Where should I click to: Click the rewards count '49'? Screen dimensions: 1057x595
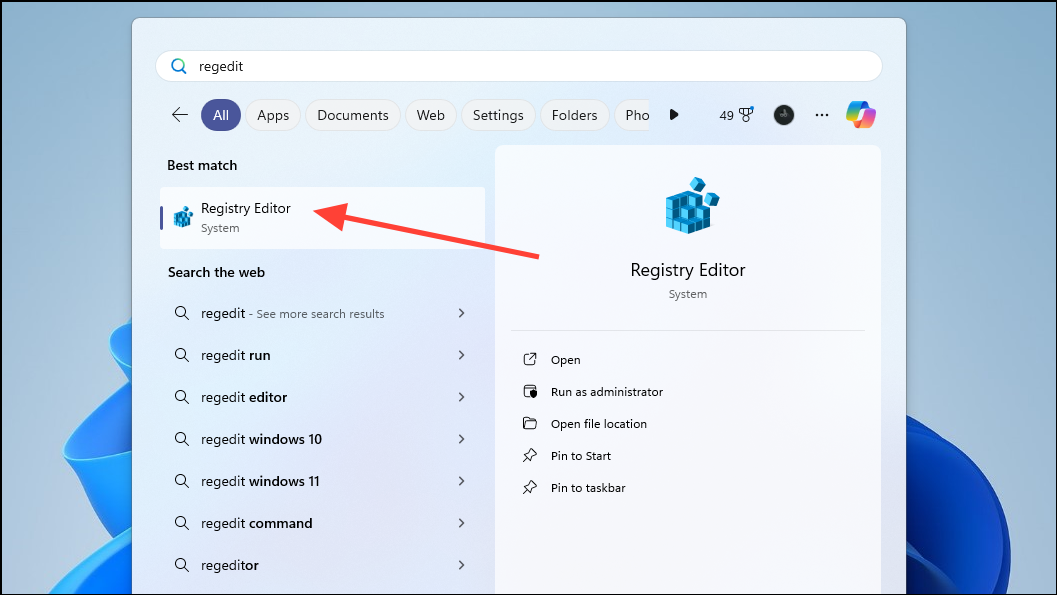726,115
